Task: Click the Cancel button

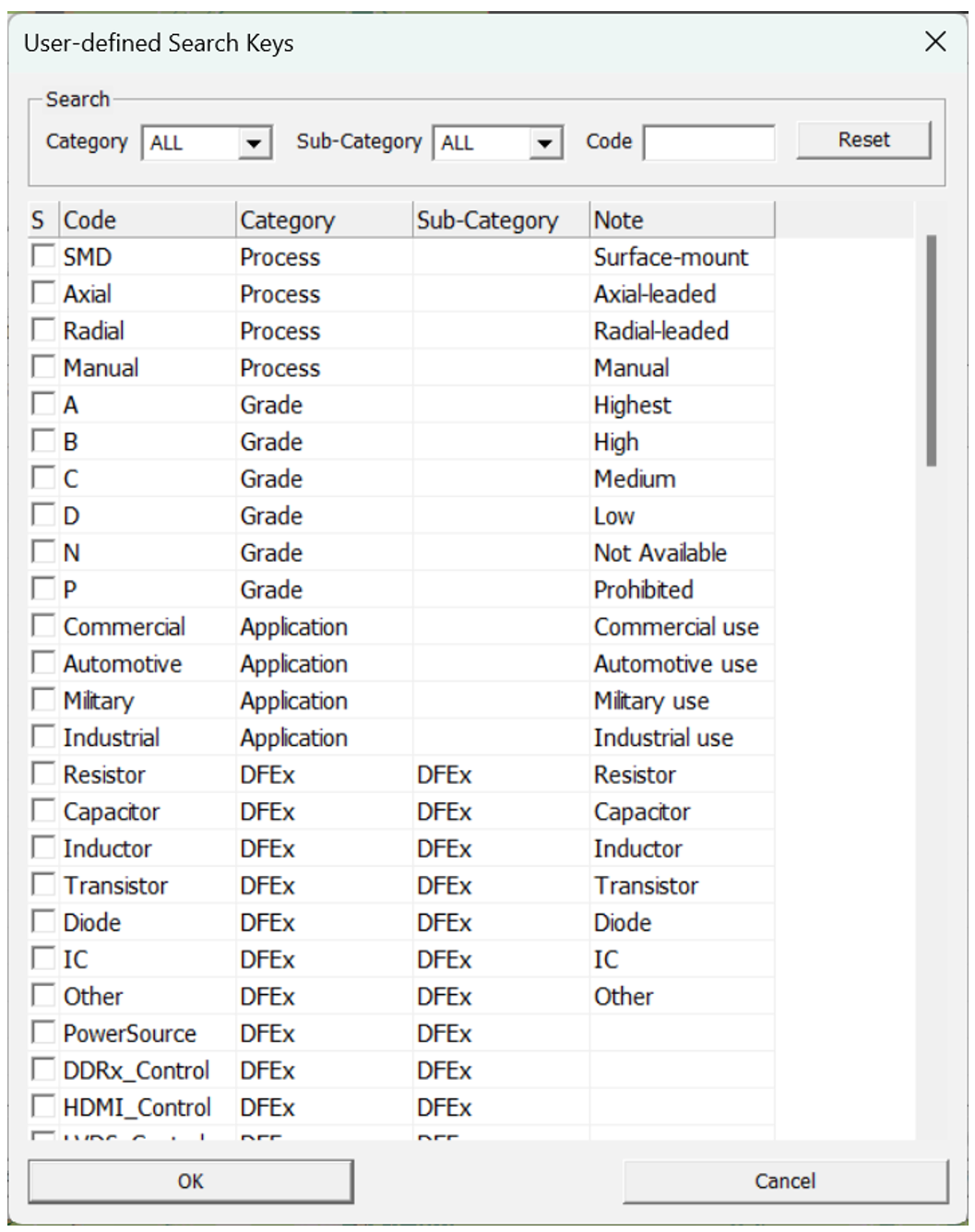Action: [785, 1181]
